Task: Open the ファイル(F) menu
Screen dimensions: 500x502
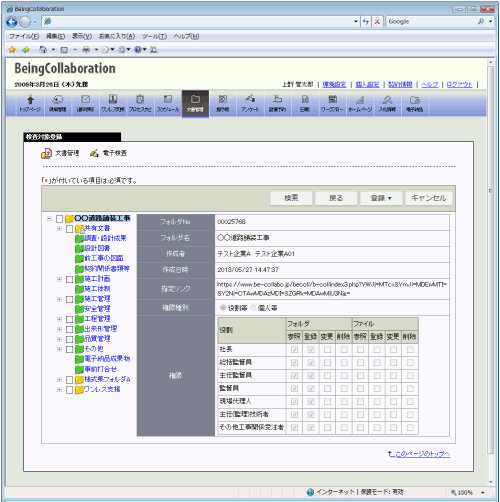Action: [x=24, y=36]
